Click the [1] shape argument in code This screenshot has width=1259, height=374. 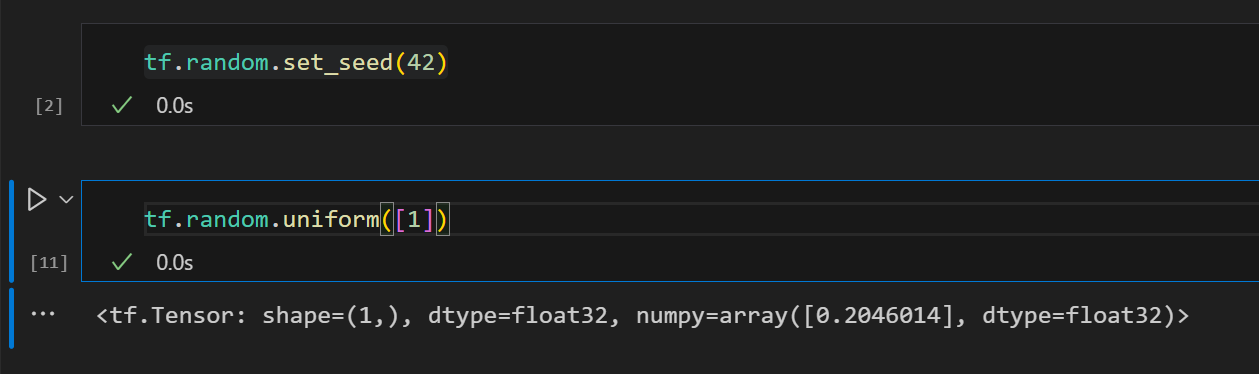(x=415, y=219)
